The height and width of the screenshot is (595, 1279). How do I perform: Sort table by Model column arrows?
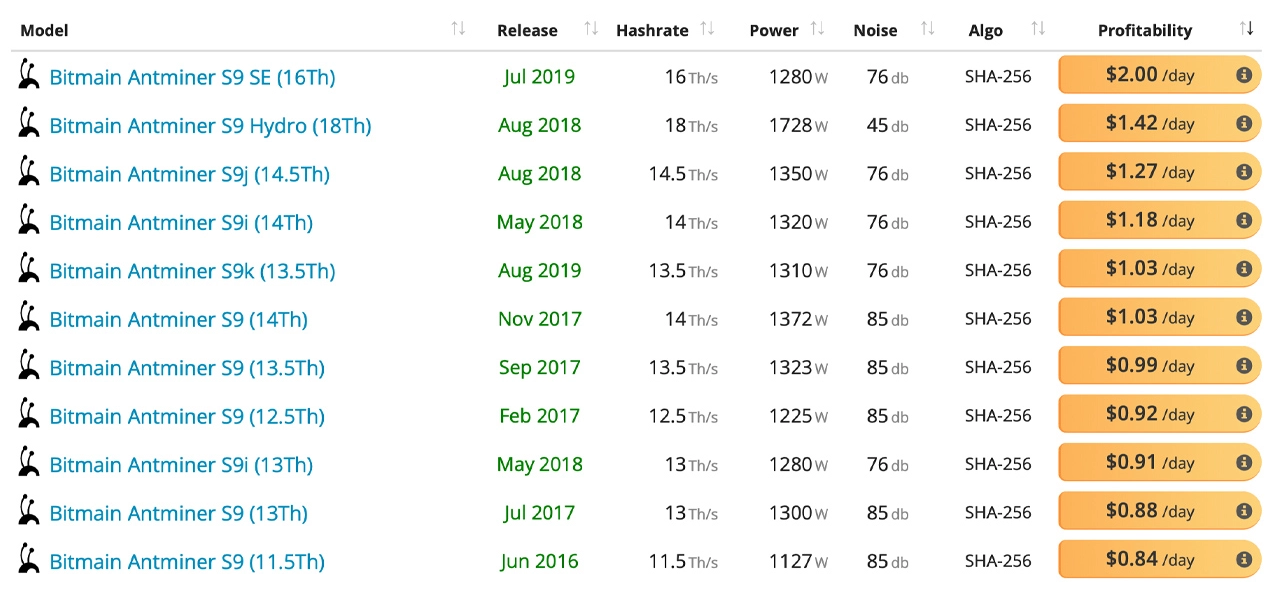pos(458,29)
